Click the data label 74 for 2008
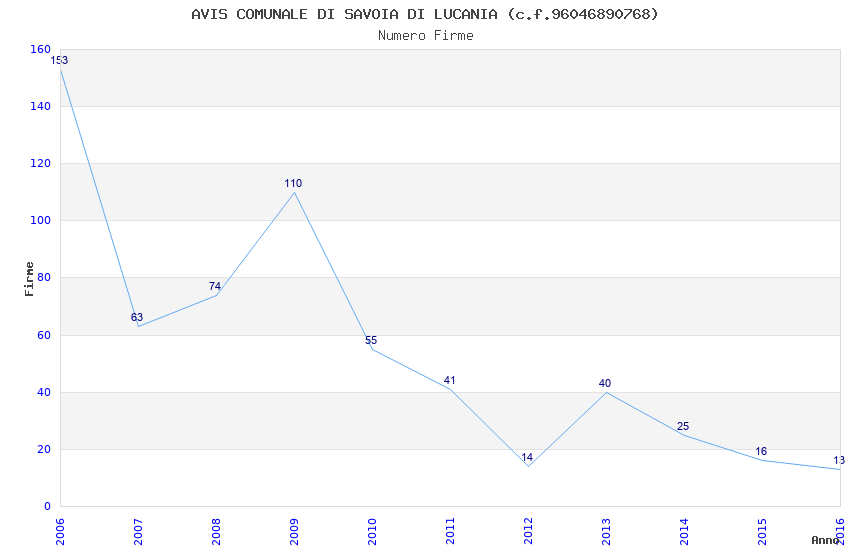This screenshot has height=550, width=850. click(215, 286)
